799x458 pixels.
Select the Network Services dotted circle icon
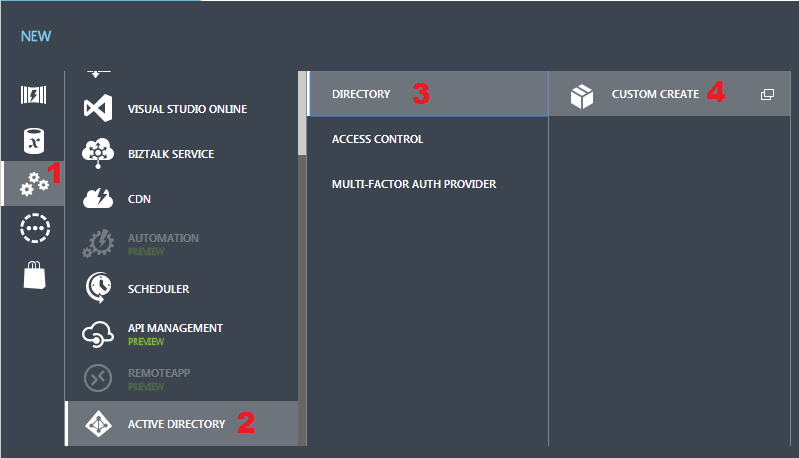[35, 228]
